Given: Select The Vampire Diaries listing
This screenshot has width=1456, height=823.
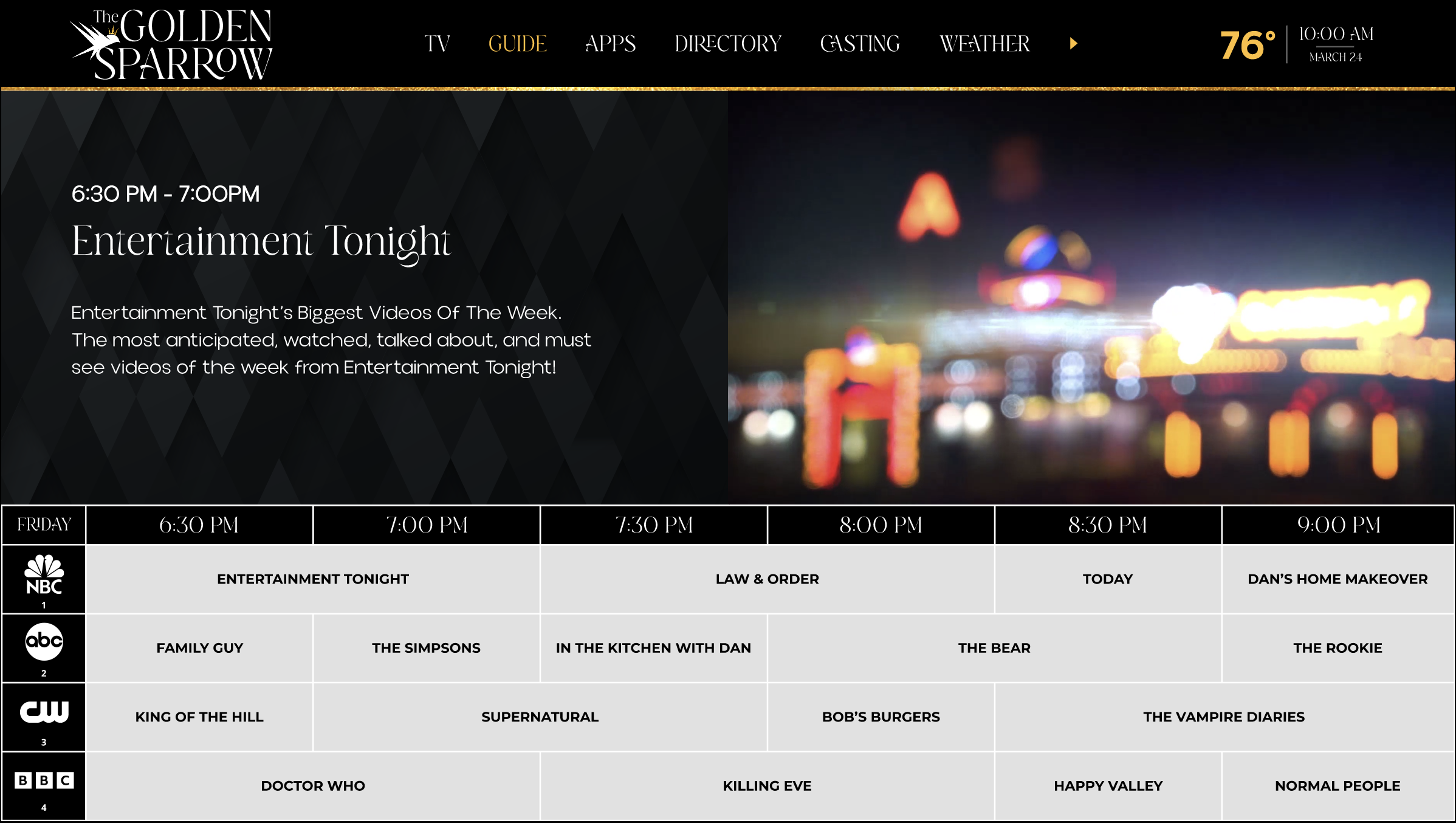Looking at the screenshot, I should (x=1224, y=717).
